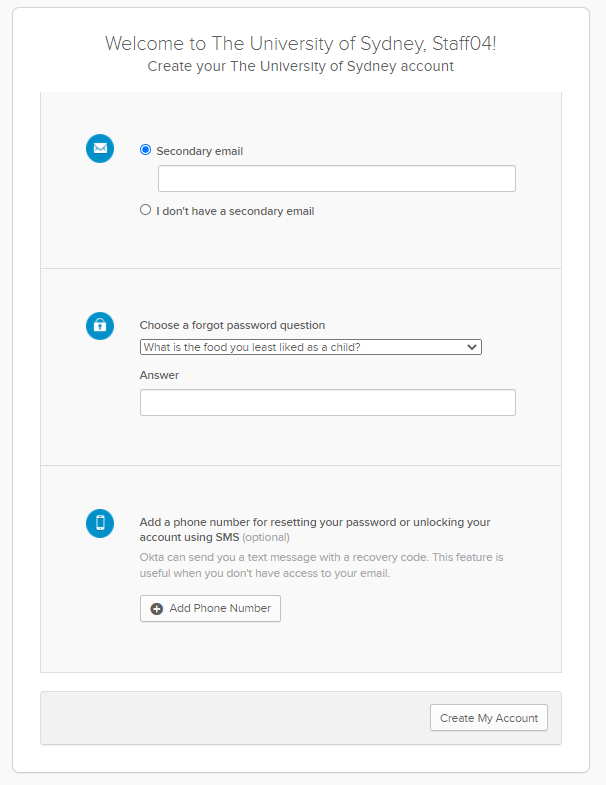606x785 pixels.
Task: Choose the no secondary email radio button
Action: 146,210
